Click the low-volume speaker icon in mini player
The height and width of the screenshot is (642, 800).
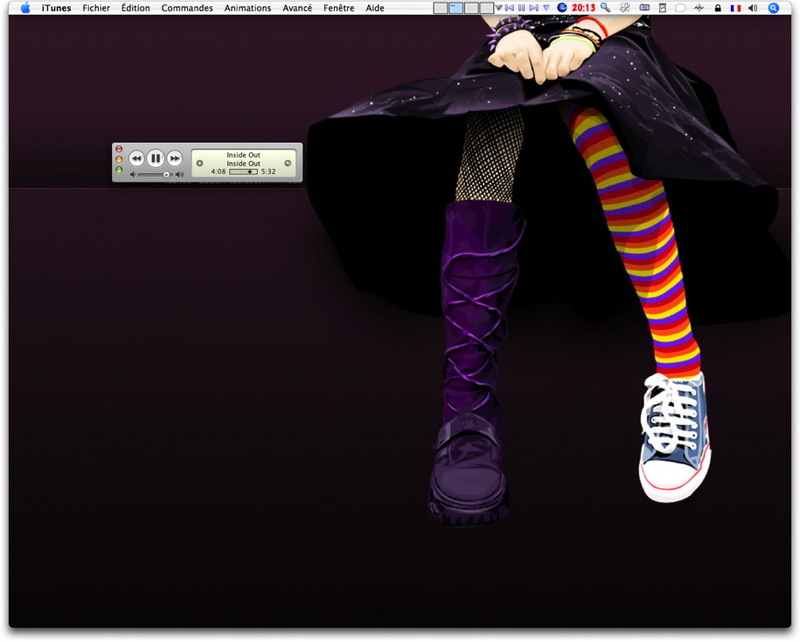(x=133, y=175)
